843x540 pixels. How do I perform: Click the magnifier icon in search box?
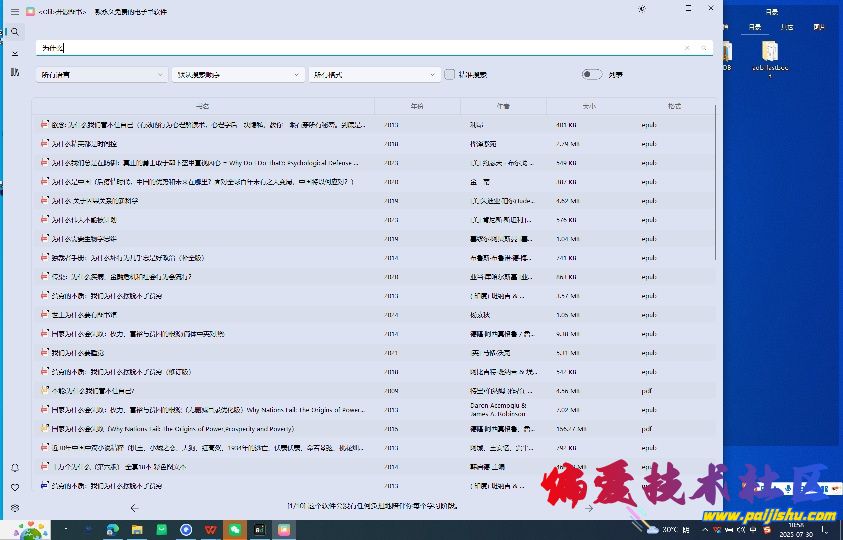click(704, 47)
